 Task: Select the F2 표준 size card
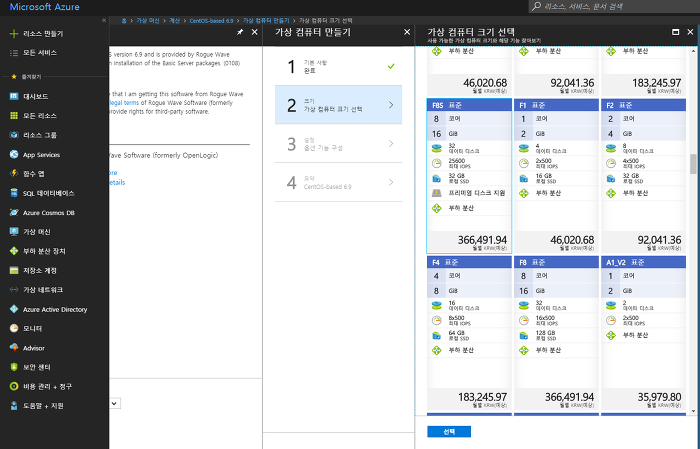[x=643, y=176]
